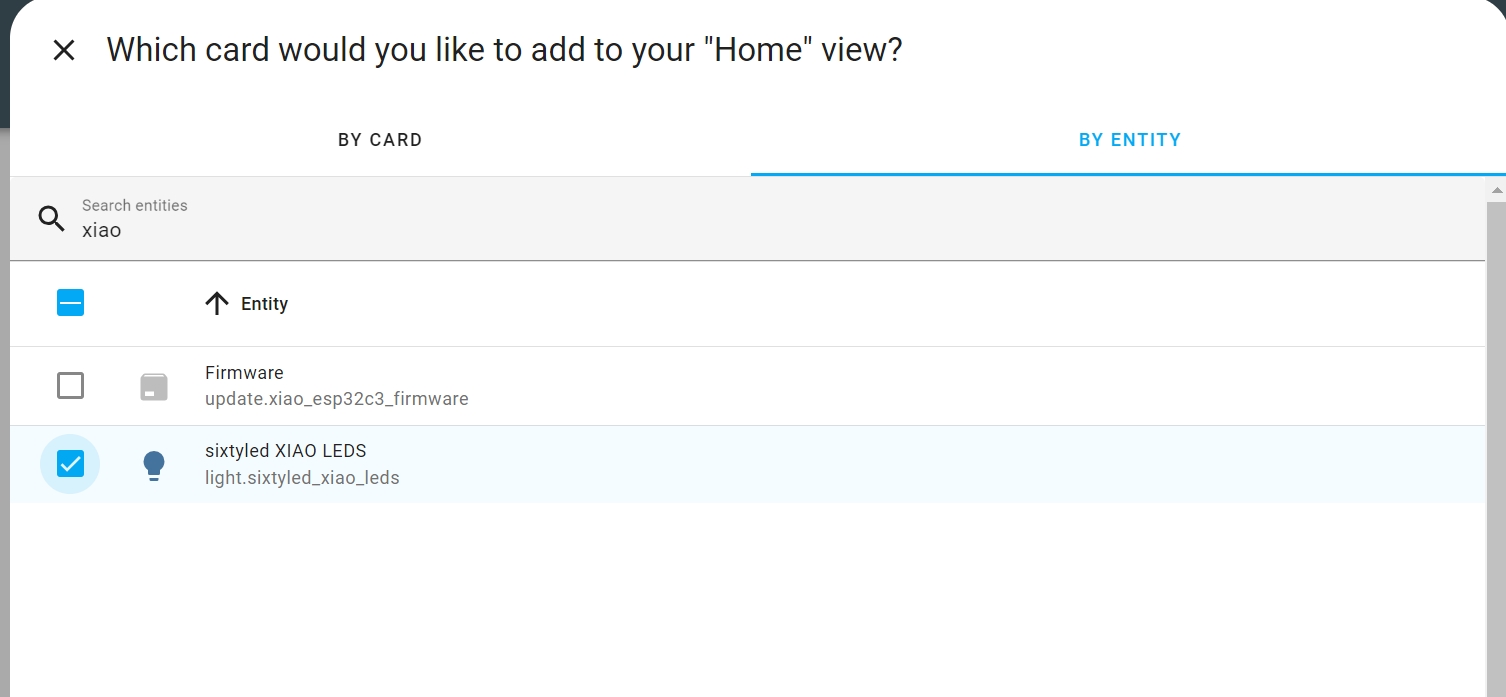
Task: Uncheck the sixtyled XIAO LEDS checkbox
Action: point(70,464)
